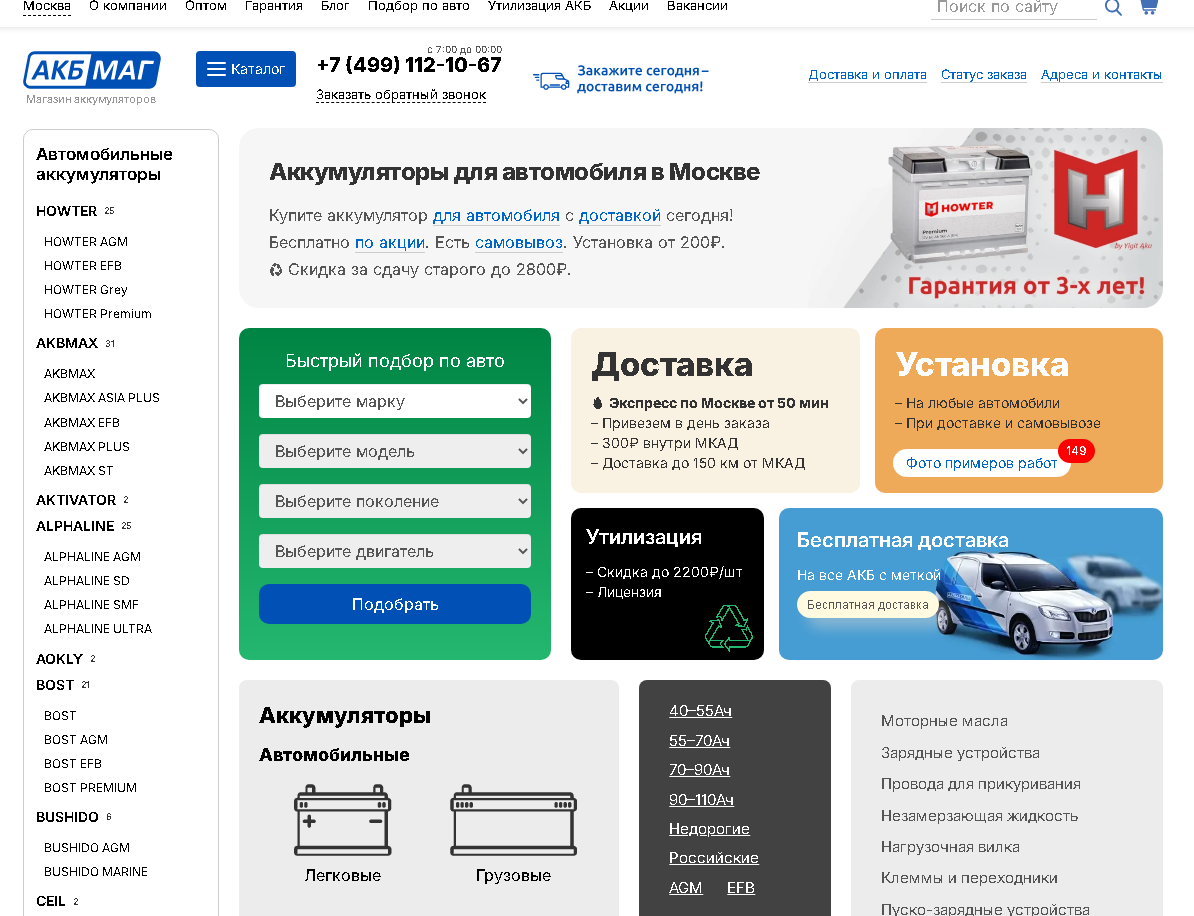The height and width of the screenshot is (916, 1194).
Task: Click the green recycling icon
Action: [x=729, y=627]
